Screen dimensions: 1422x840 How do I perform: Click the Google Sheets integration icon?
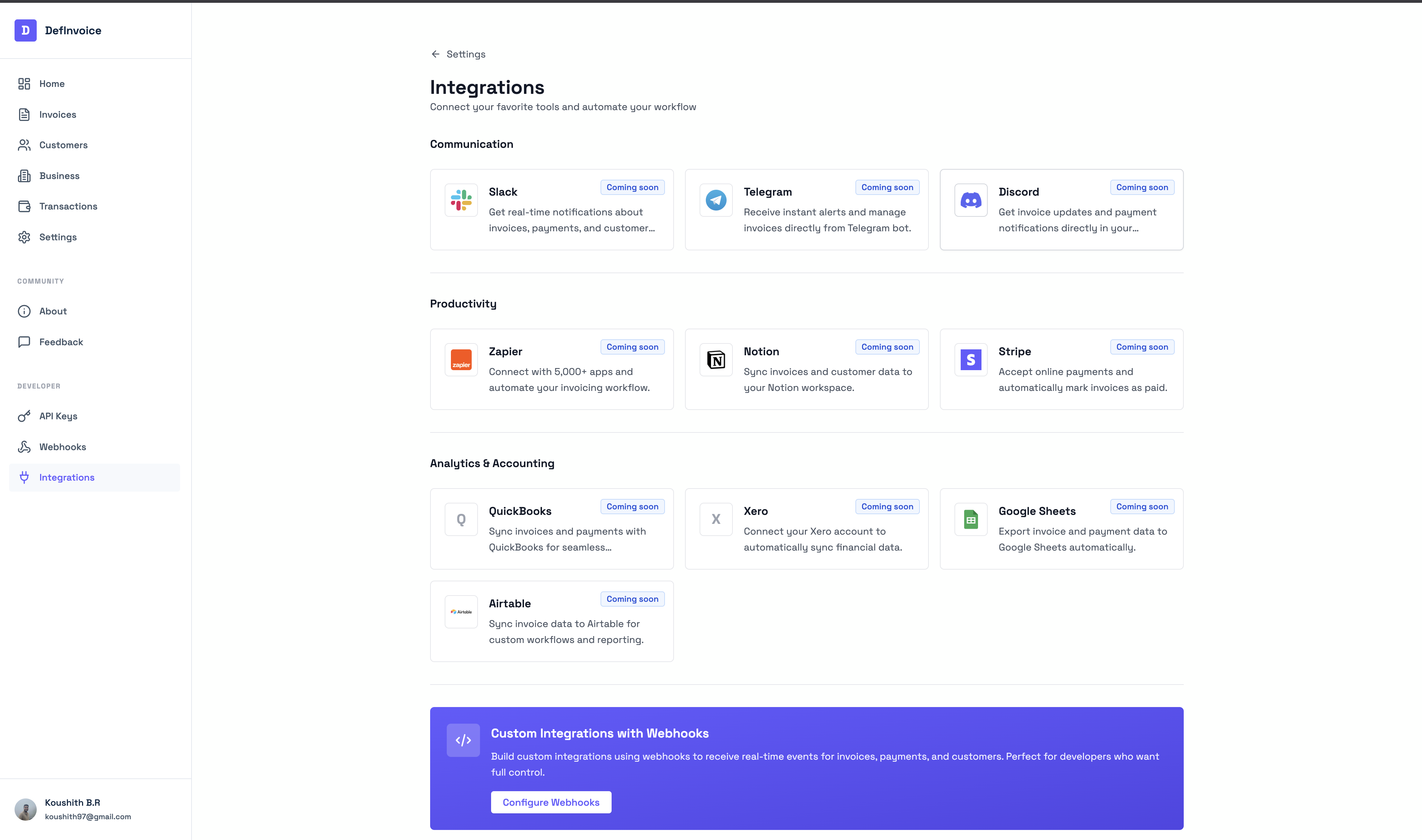tap(970, 519)
